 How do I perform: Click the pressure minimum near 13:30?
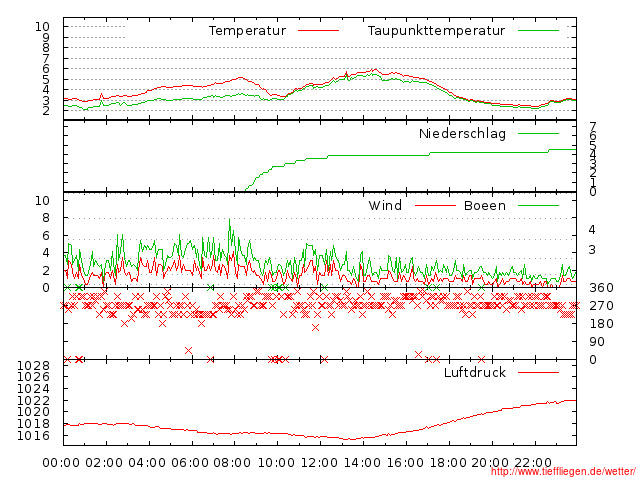[352, 440]
